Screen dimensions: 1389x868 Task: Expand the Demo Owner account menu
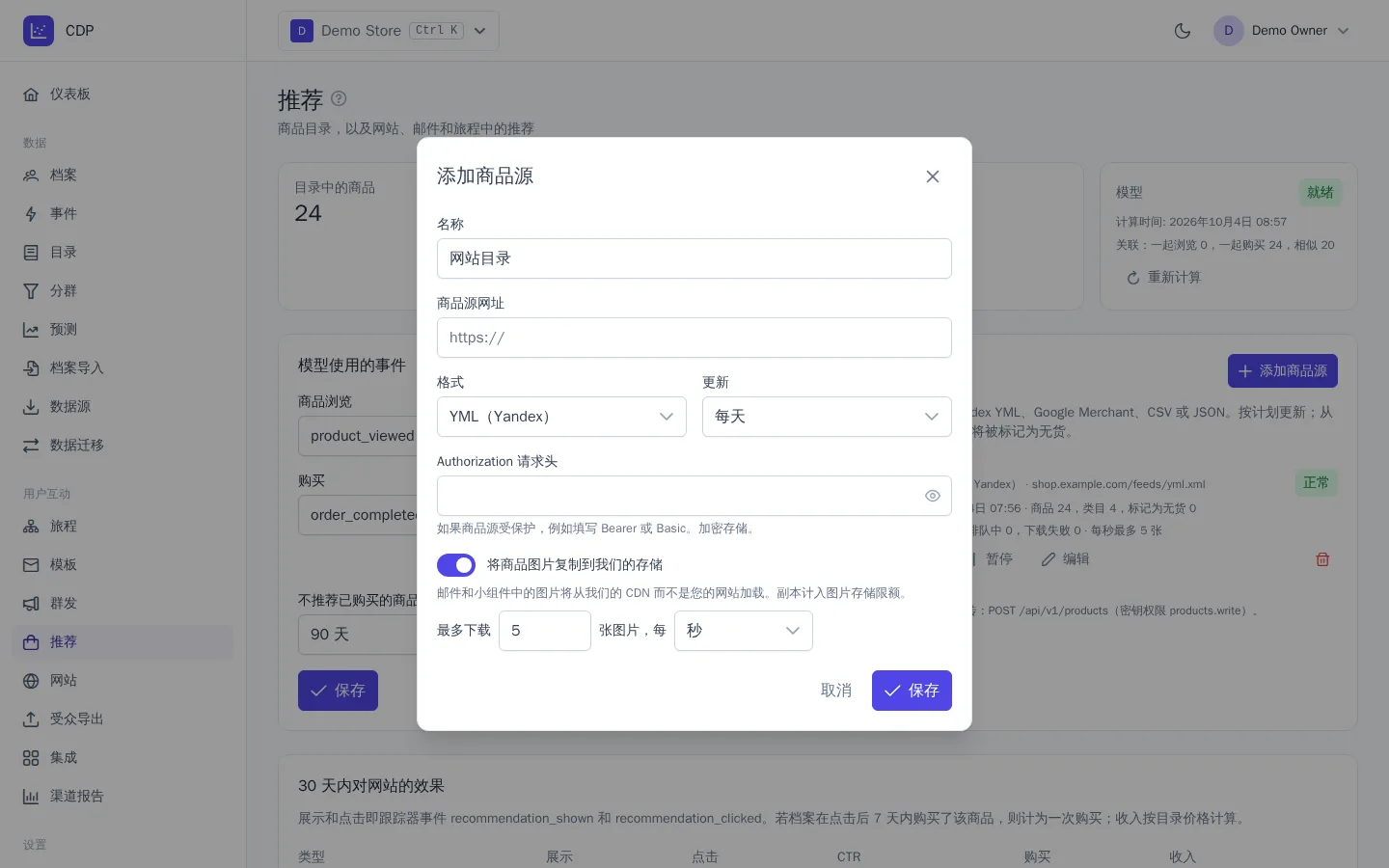point(1282,31)
